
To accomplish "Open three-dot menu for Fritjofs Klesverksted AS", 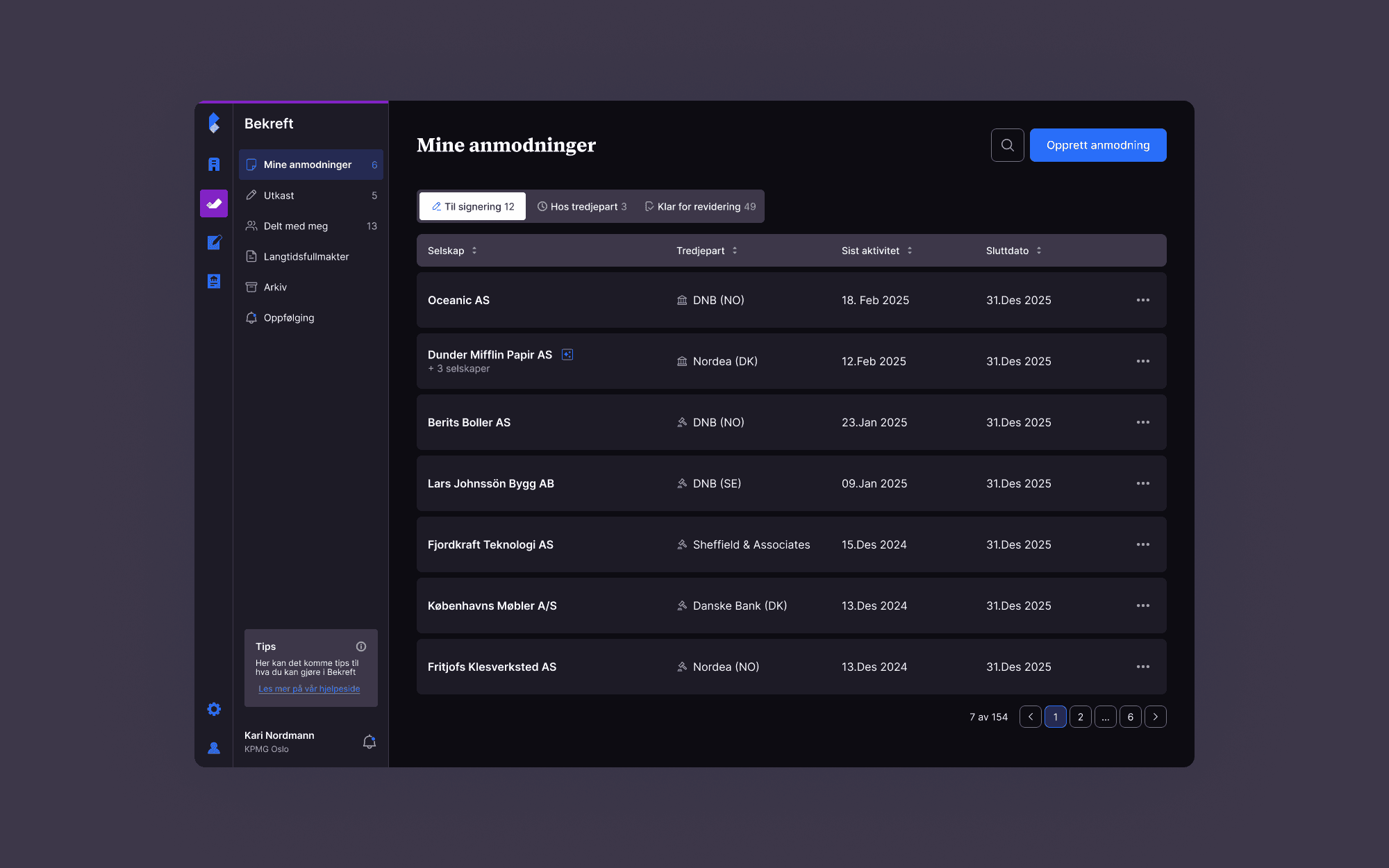I will (x=1142, y=667).
